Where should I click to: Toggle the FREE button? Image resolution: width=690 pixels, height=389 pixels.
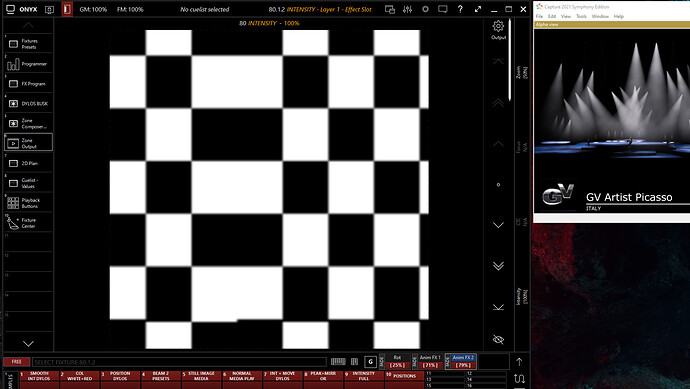[x=17, y=362]
